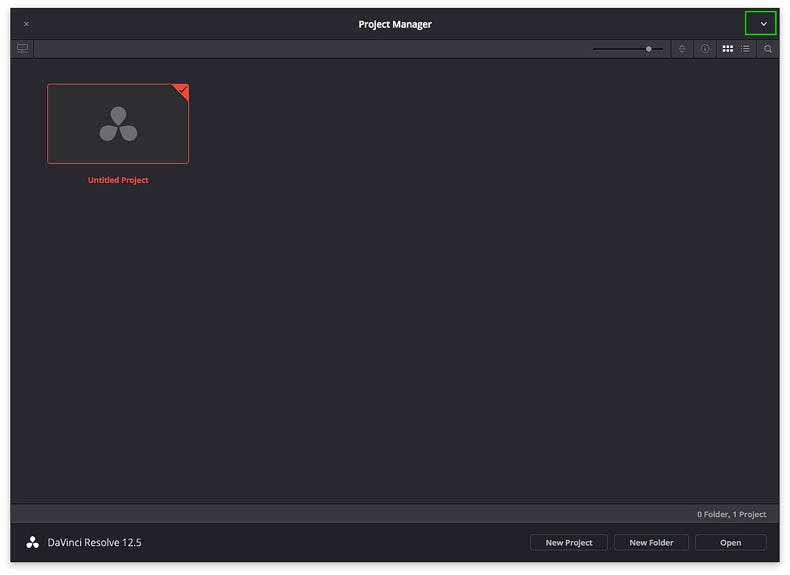The height and width of the screenshot is (575, 790).
Task: Switch to list view
Action: pos(745,49)
